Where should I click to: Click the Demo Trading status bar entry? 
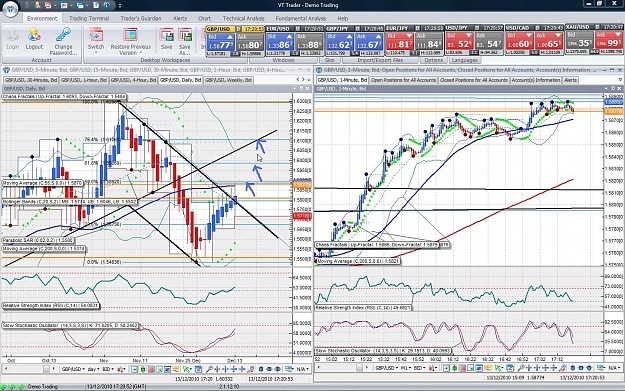coord(42,387)
